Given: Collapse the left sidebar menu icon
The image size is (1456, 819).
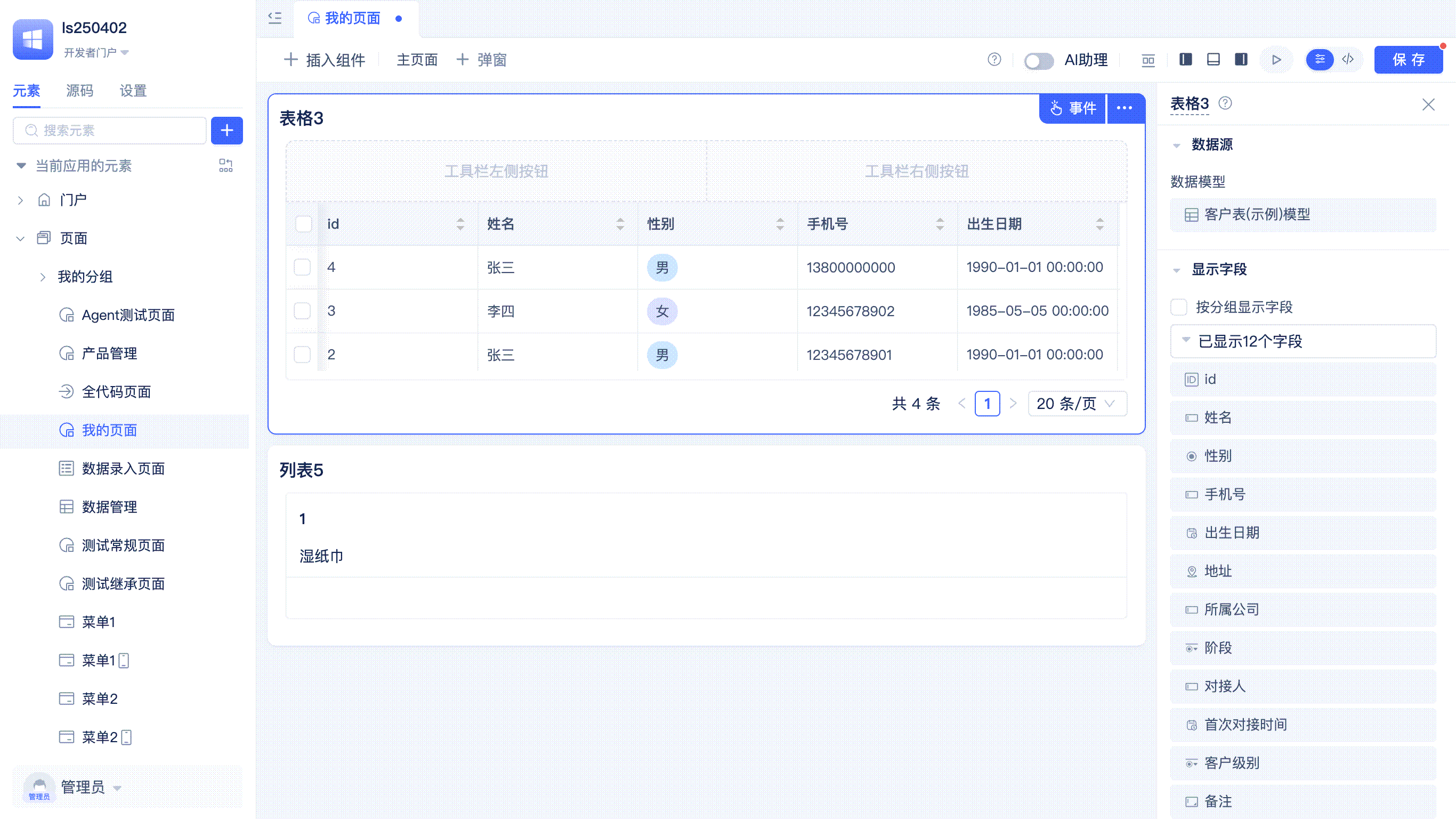Looking at the screenshot, I should pyautogui.click(x=274, y=18).
